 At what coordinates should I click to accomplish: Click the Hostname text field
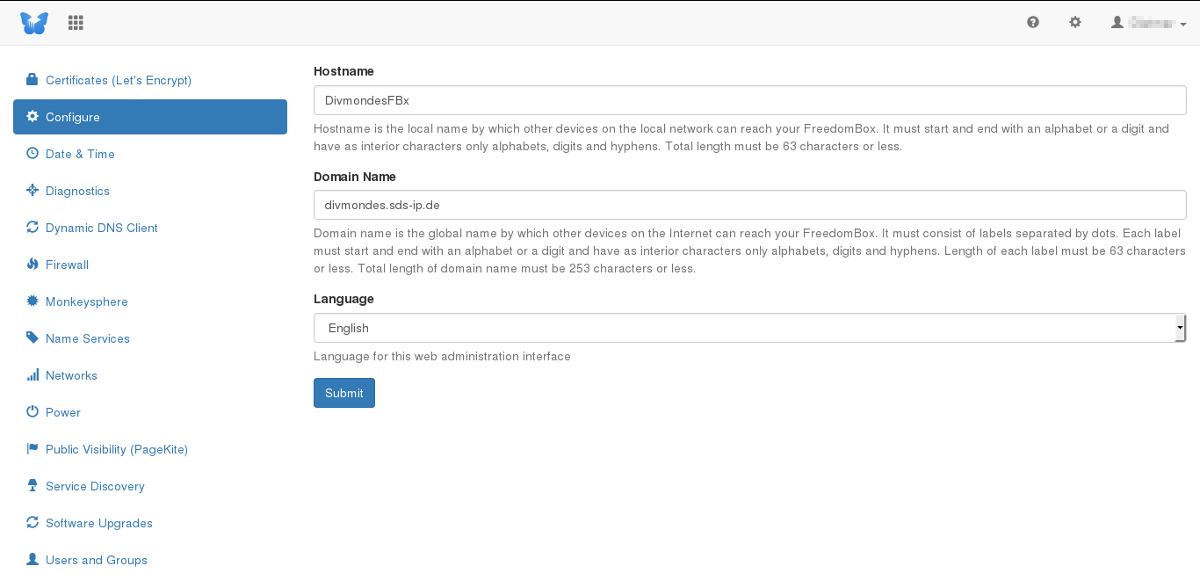pos(749,100)
